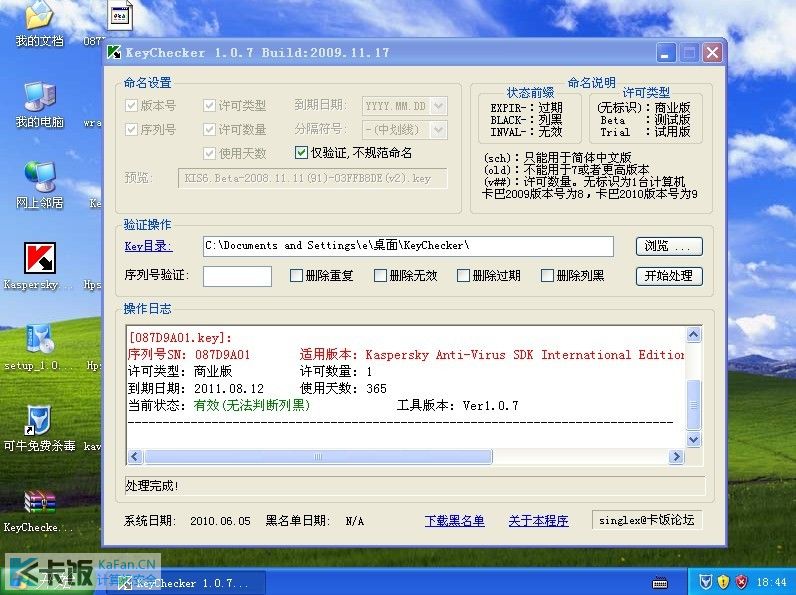Open the Key目录 link
The image size is (796, 595).
148,246
